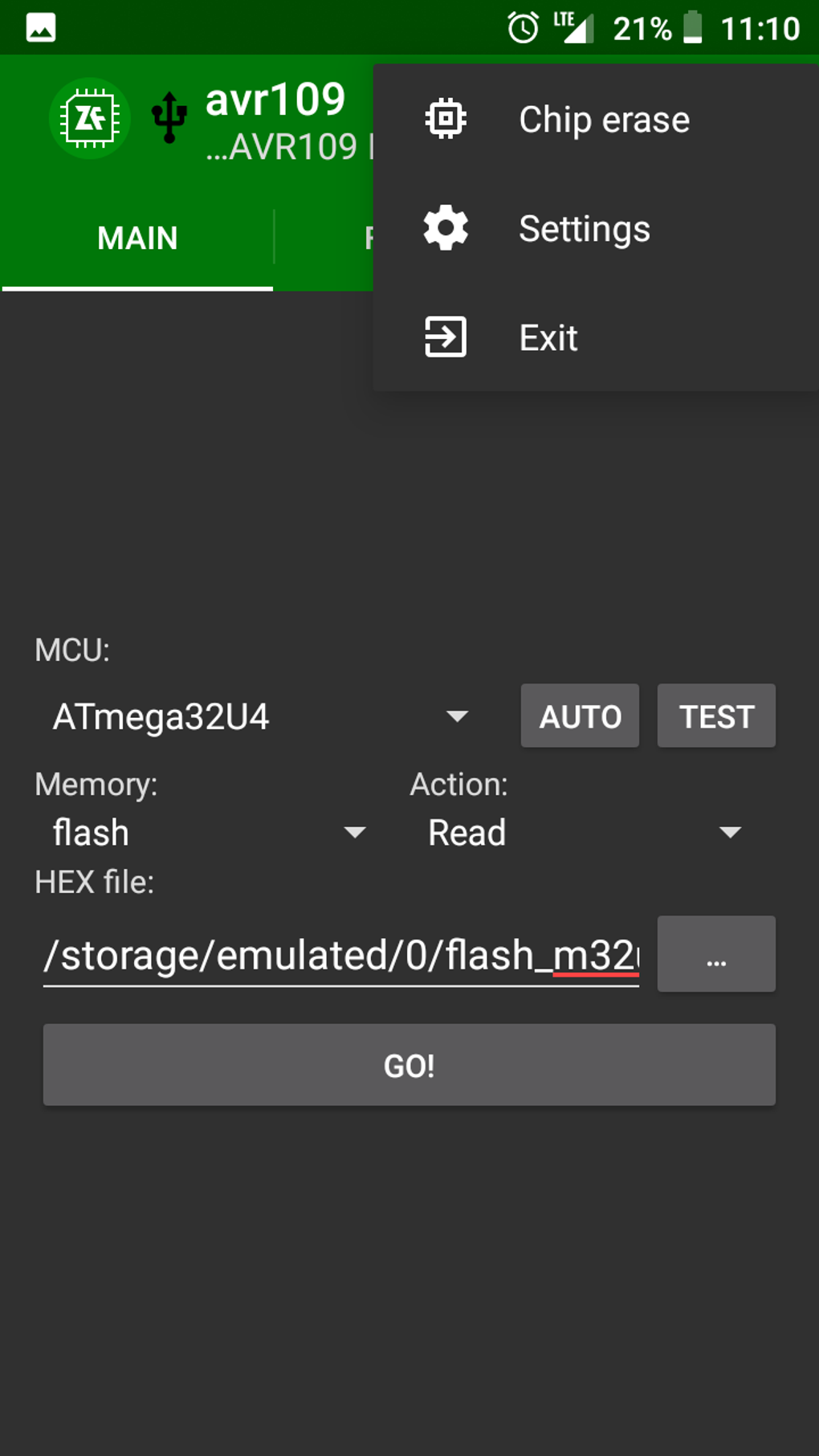Click the Chip erase icon in the menu
819x1456 pixels.
pos(446,117)
